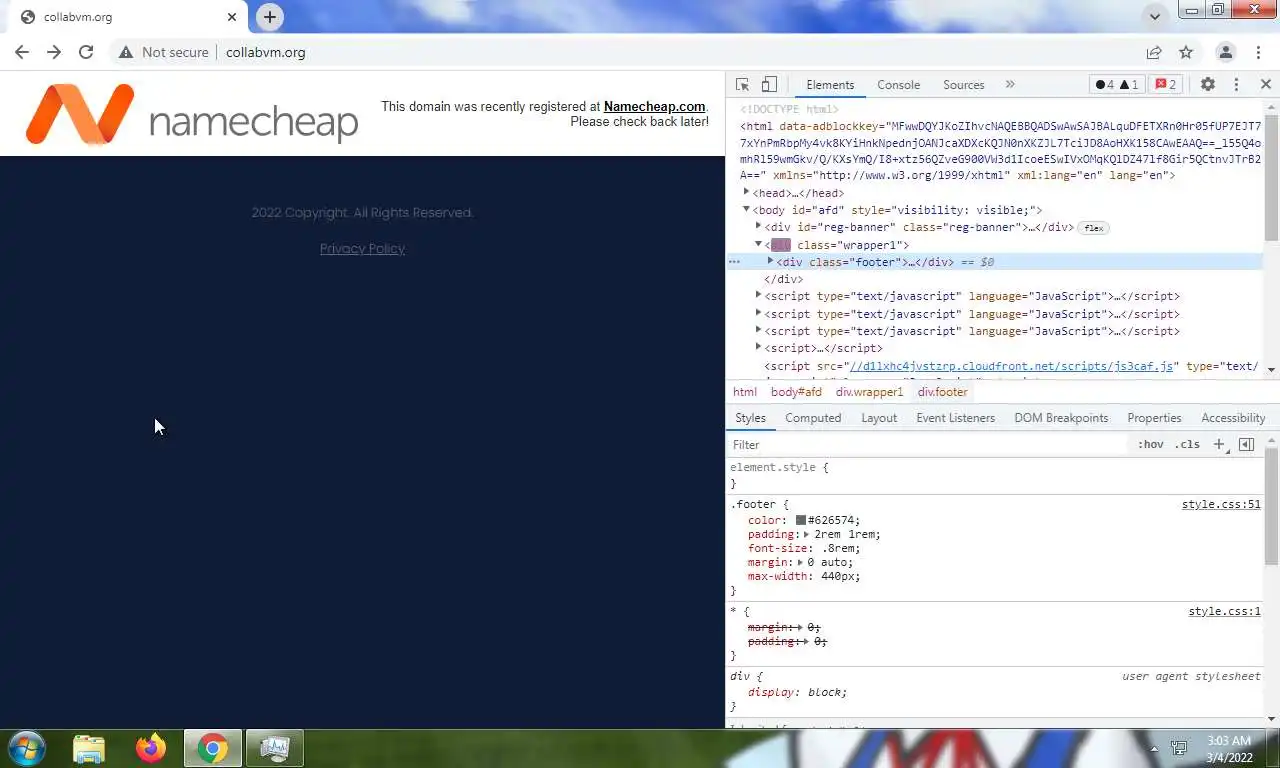Click the styles Filter input

925,445
